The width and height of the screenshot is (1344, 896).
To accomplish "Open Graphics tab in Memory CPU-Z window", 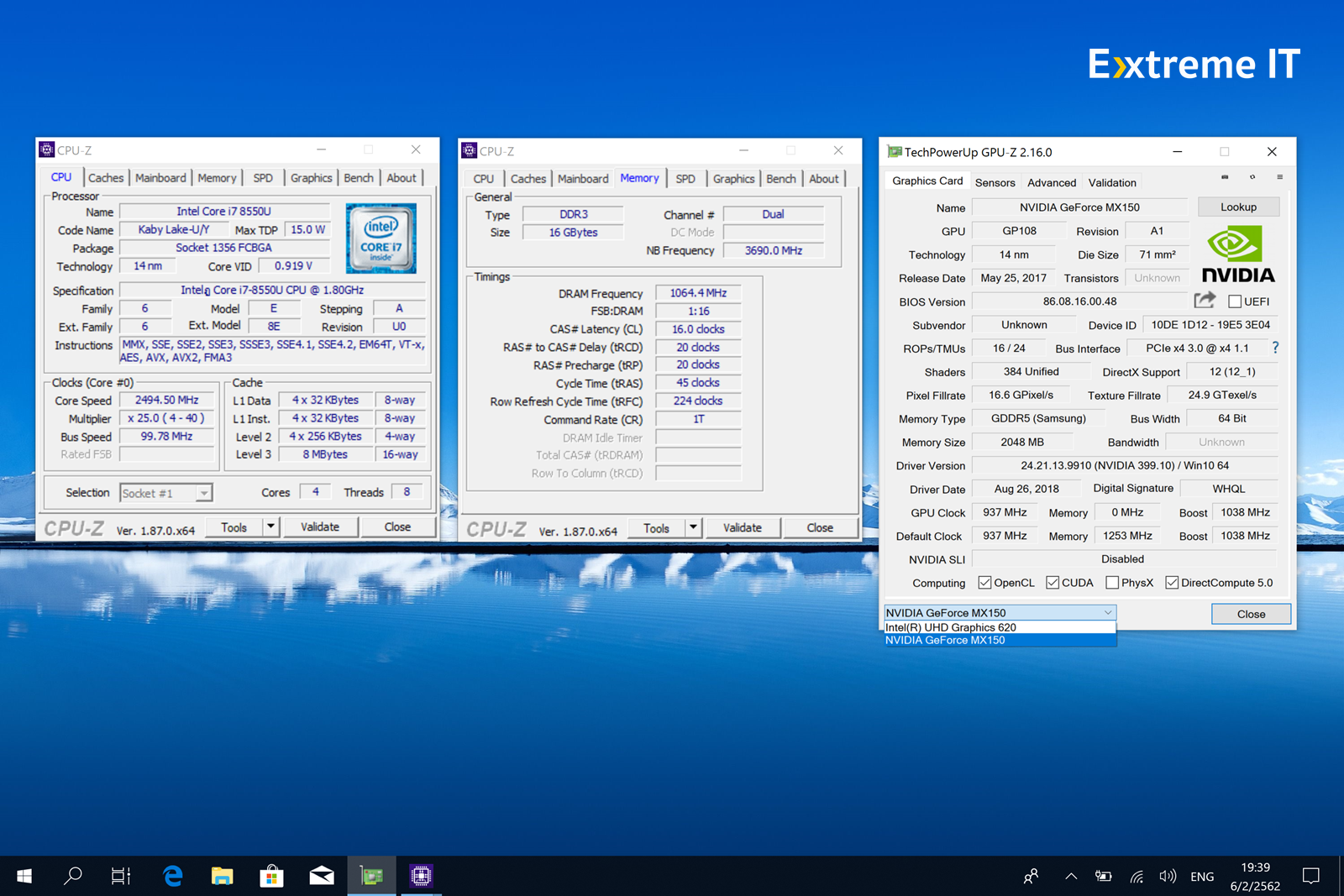I will [733, 179].
